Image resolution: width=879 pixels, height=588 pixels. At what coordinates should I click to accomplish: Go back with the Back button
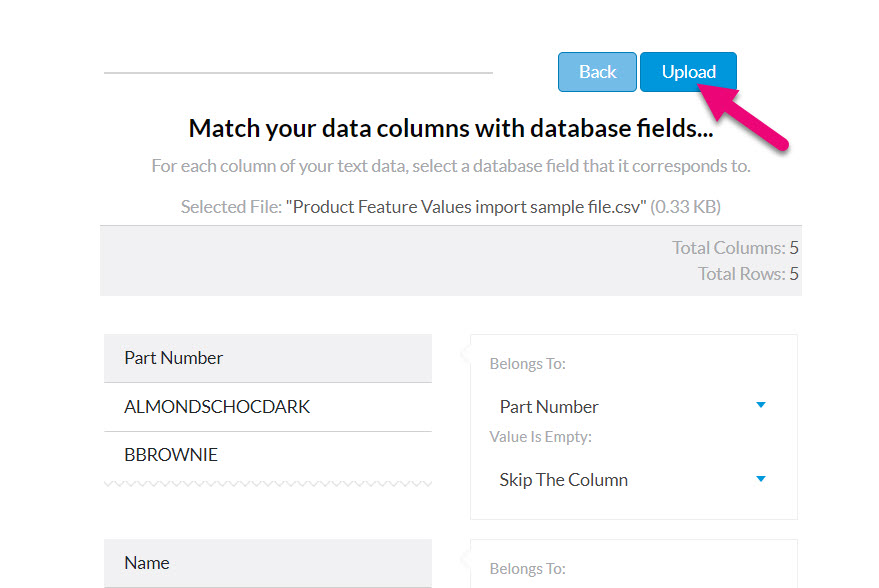point(597,72)
